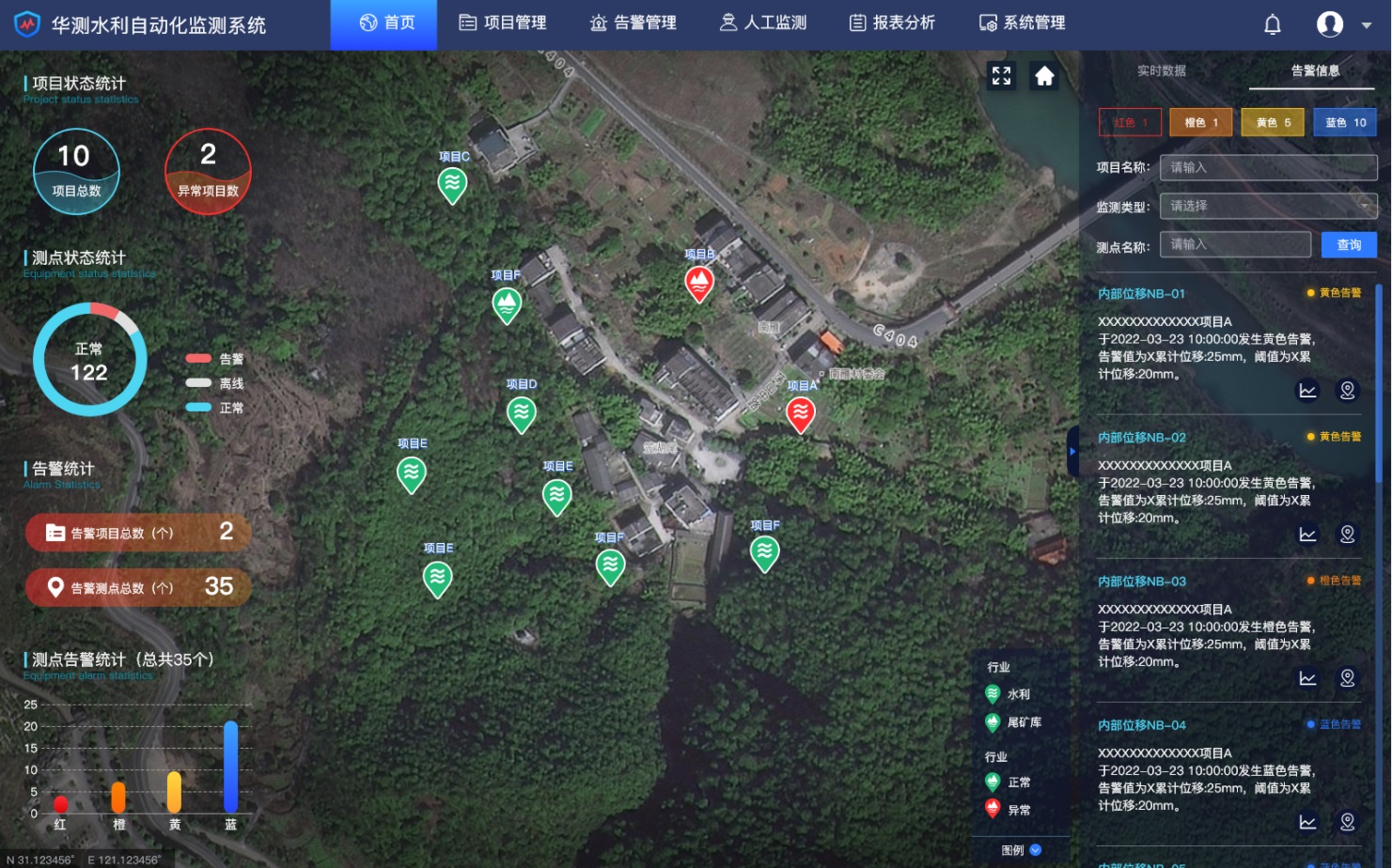Select the green 项目C map marker

(x=452, y=183)
